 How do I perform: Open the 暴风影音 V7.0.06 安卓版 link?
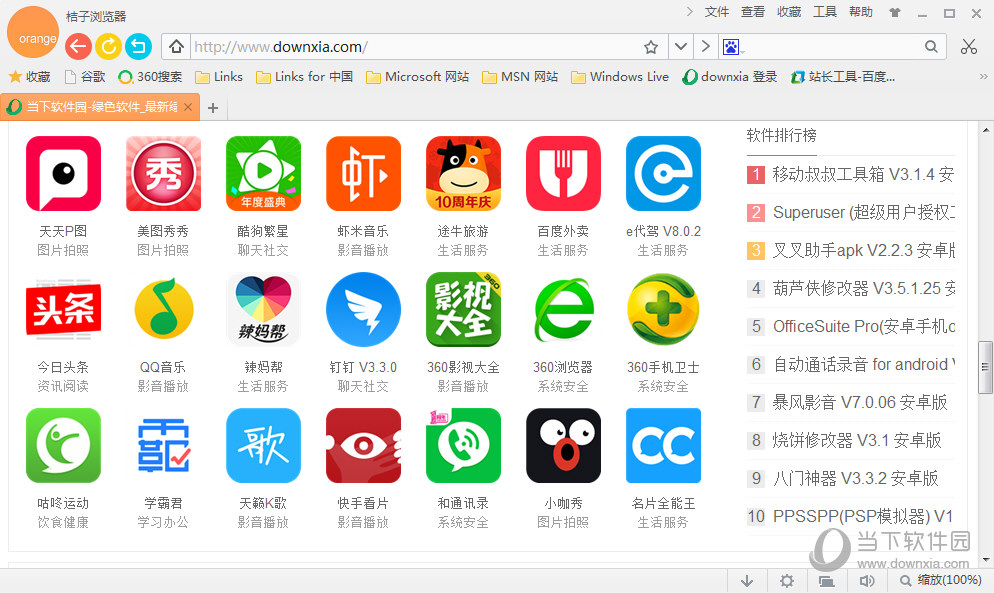[x=859, y=402]
